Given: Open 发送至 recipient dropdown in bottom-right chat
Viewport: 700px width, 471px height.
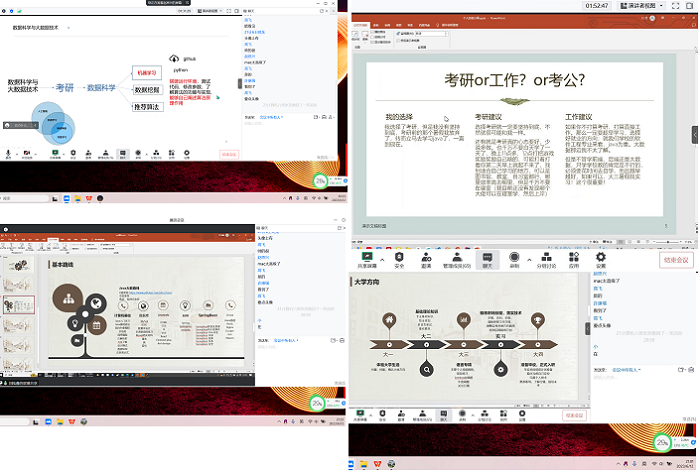Looking at the screenshot, I should click(626, 370).
